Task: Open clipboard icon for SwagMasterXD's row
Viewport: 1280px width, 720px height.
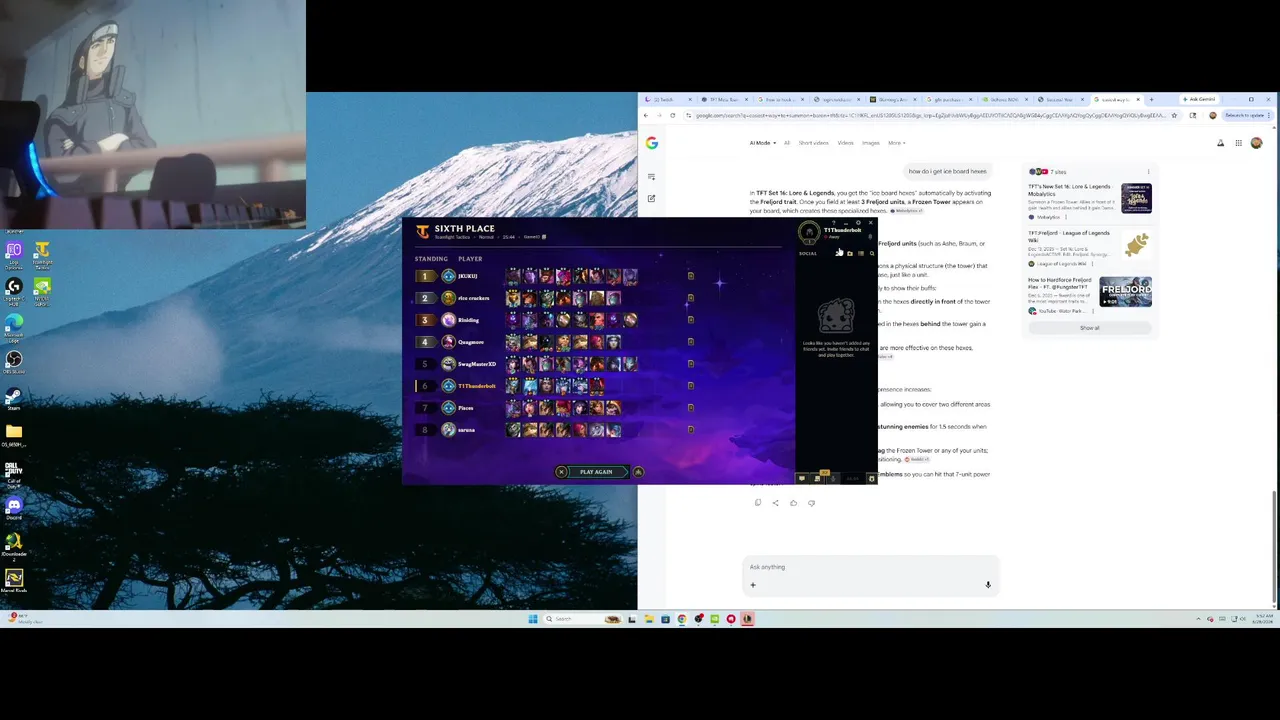Action: 690,364
